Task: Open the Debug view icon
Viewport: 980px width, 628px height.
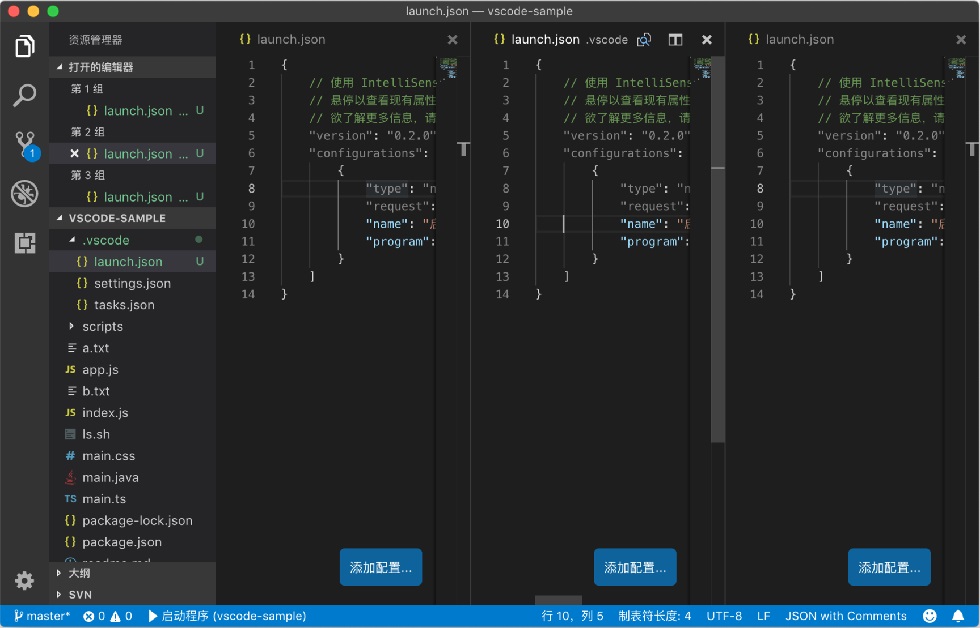Action: click(24, 194)
